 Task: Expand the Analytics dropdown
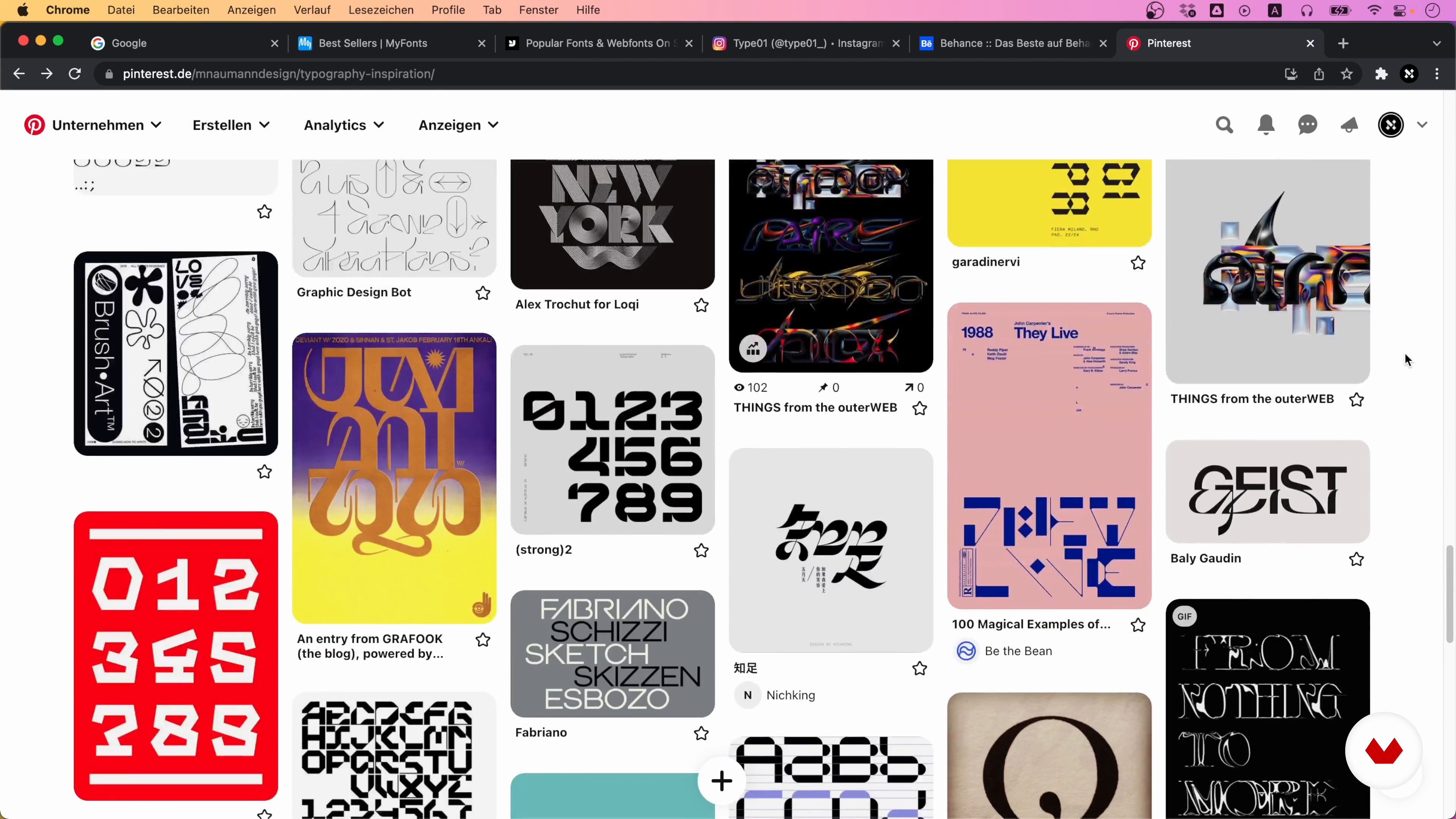[x=344, y=125]
